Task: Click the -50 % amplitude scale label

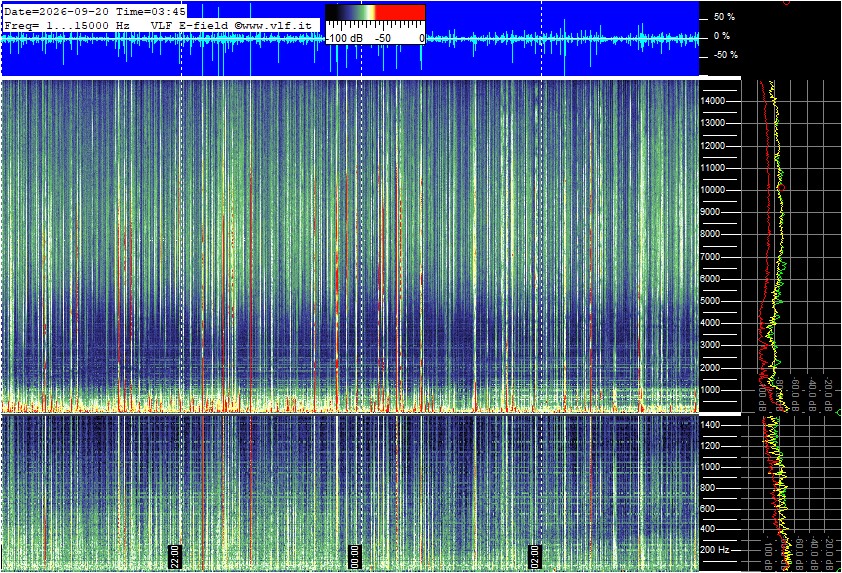Action: tap(725, 55)
